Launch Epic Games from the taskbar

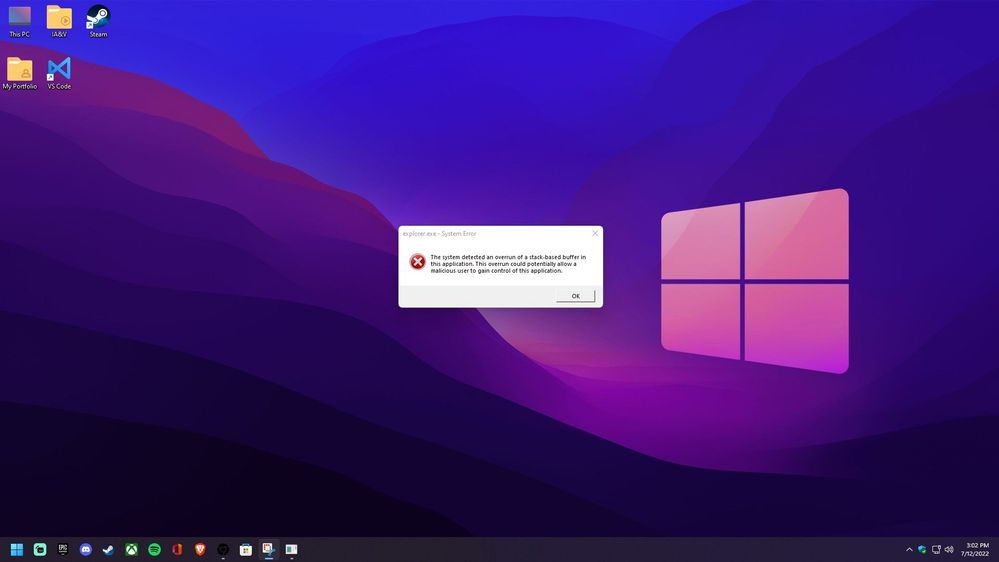pos(62,549)
